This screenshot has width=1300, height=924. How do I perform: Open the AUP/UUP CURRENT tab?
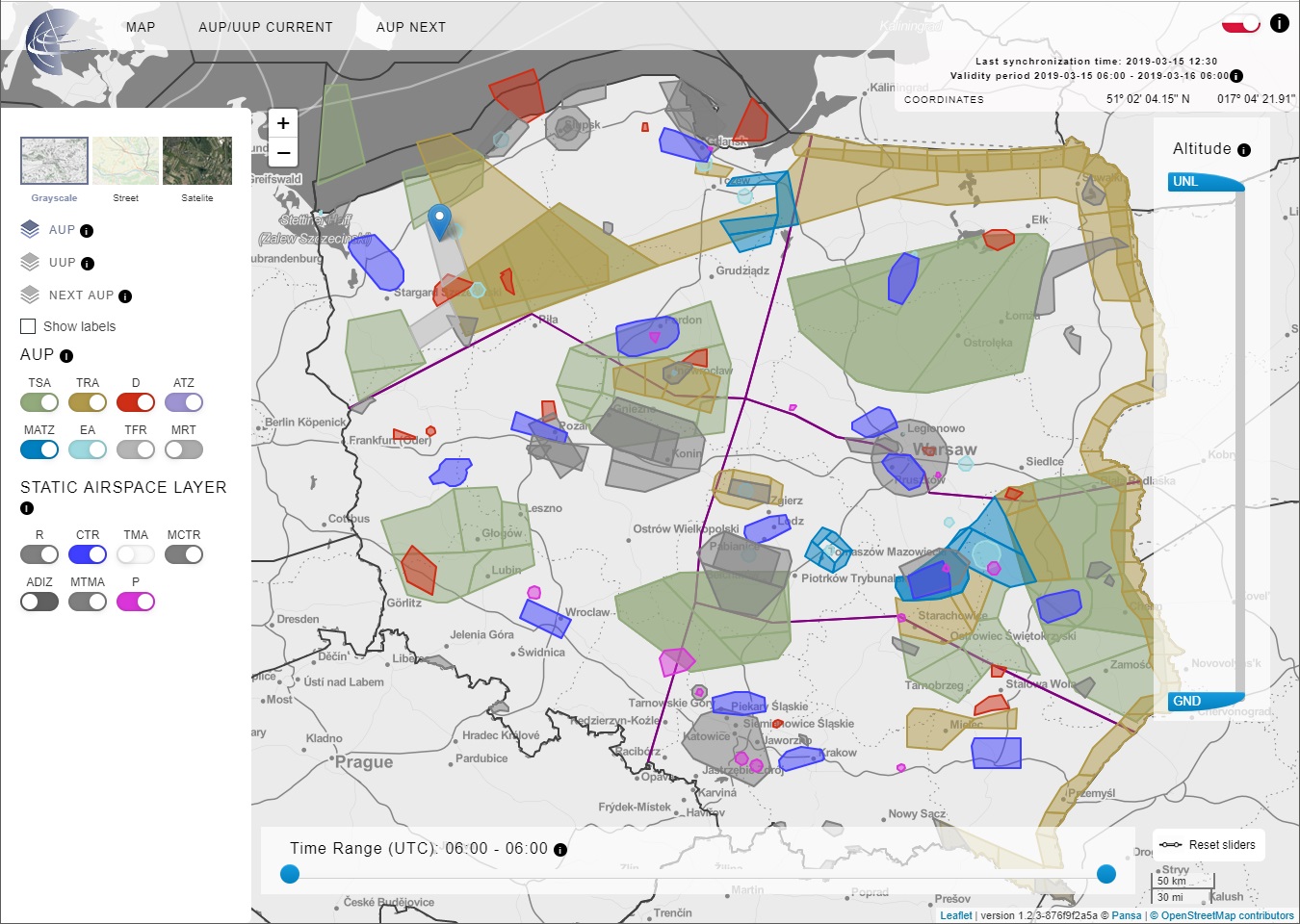(x=266, y=27)
